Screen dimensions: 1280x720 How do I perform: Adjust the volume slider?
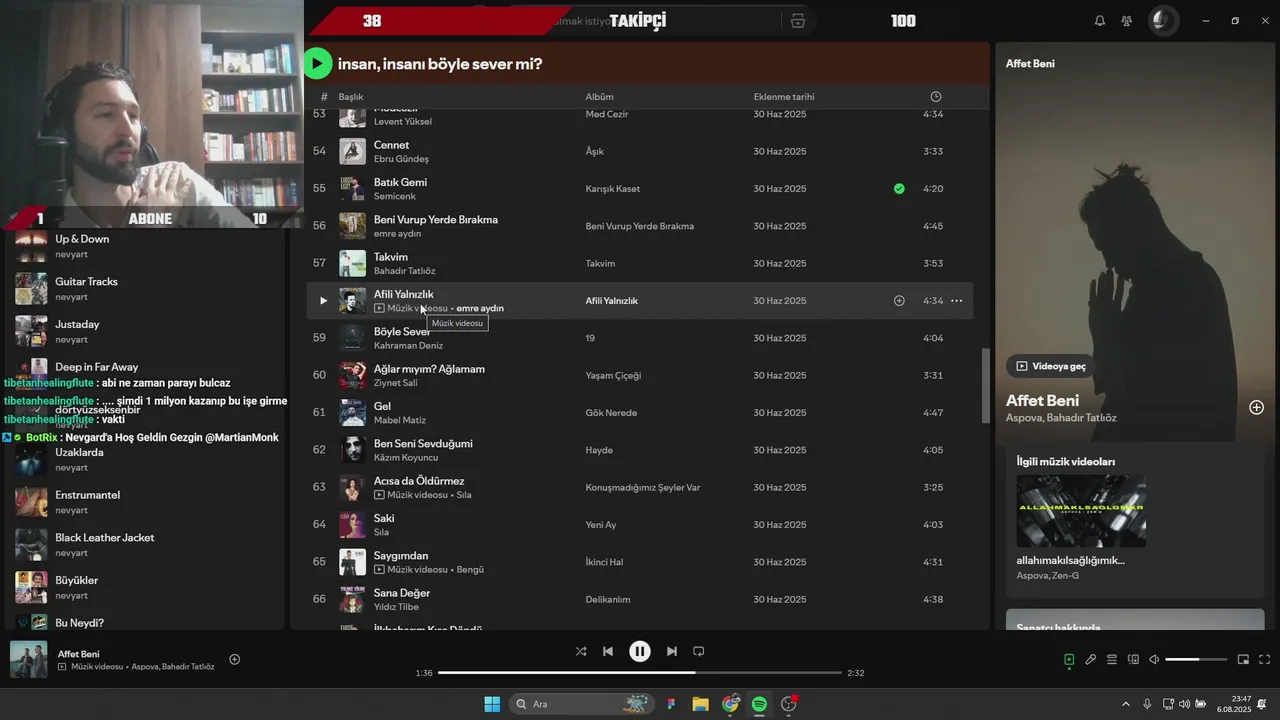(1196, 660)
